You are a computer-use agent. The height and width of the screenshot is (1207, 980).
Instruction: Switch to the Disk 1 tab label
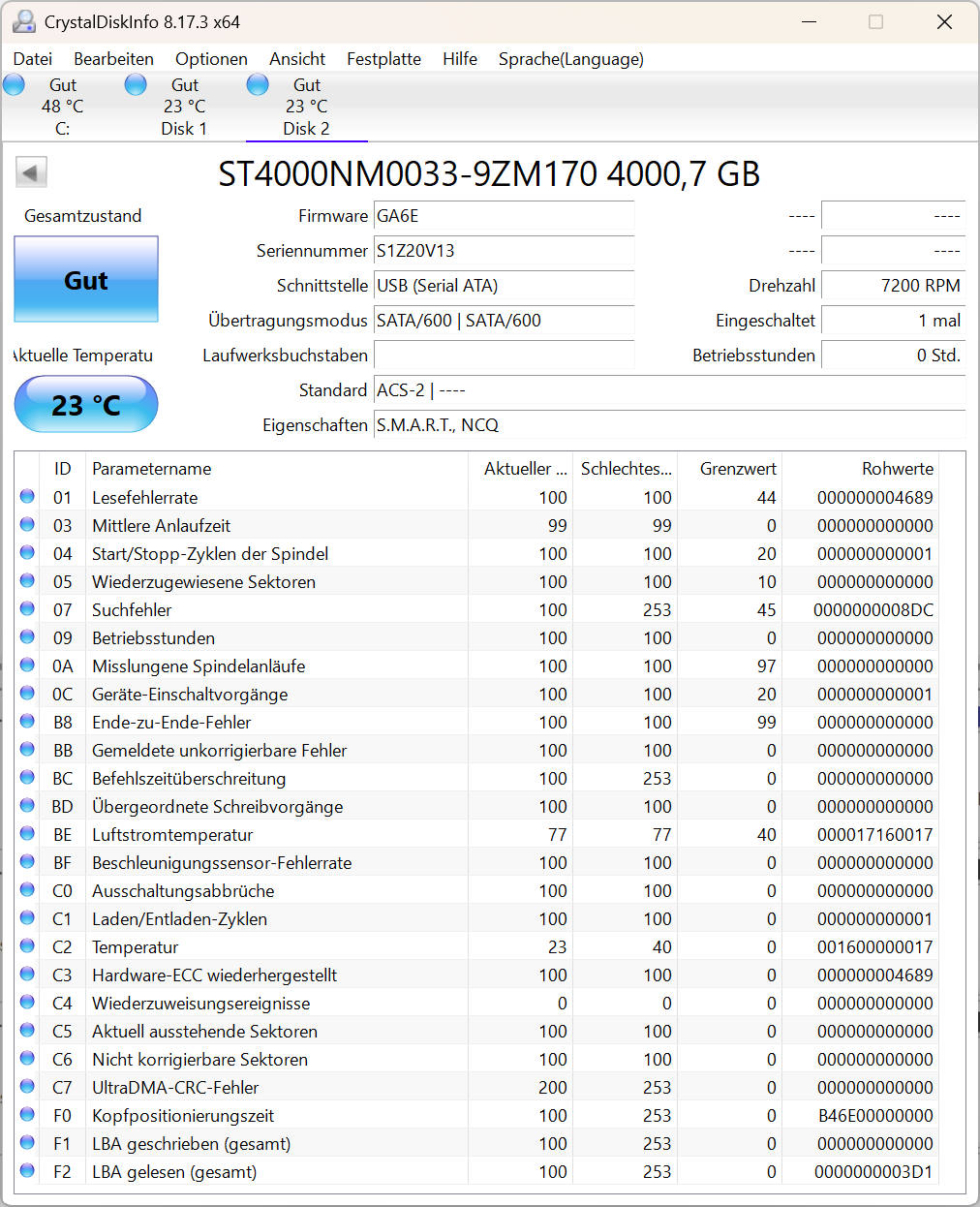click(x=184, y=128)
